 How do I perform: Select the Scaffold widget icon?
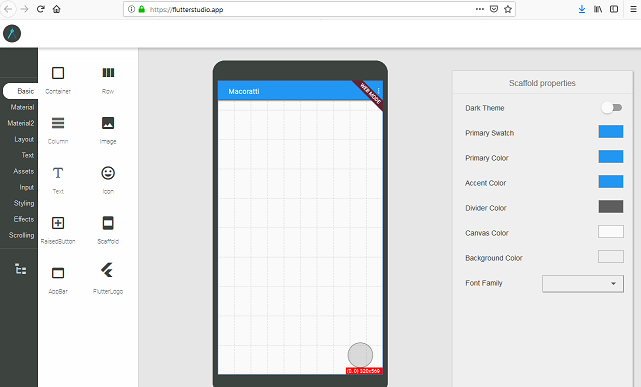pyautogui.click(x=108, y=223)
